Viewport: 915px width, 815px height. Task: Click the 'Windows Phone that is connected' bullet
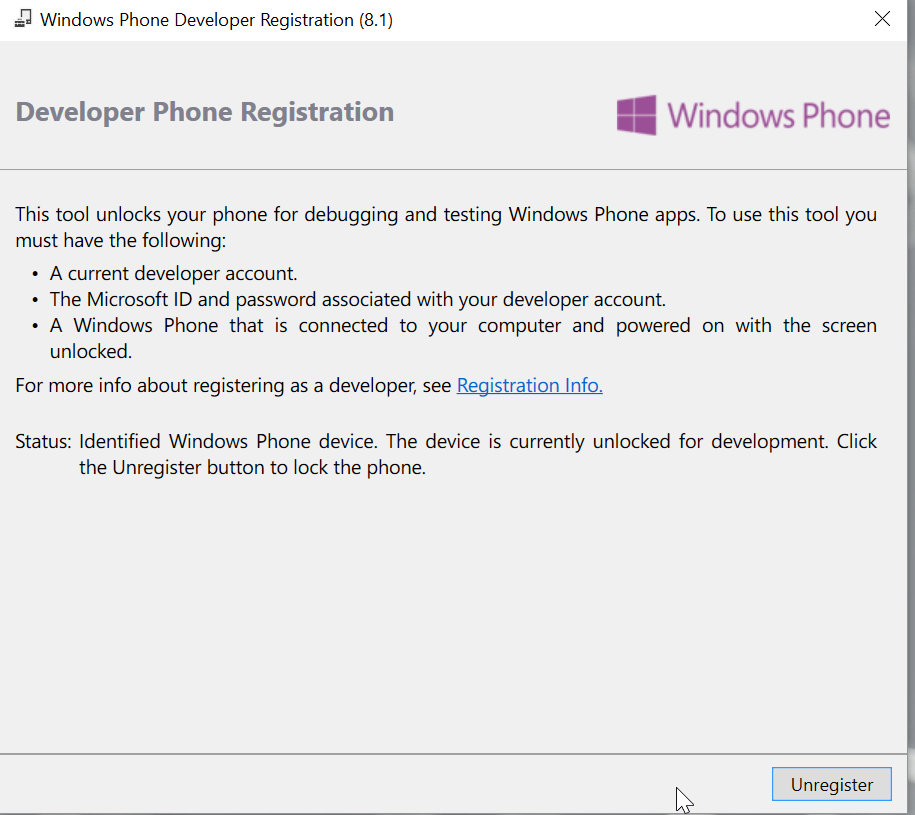463,338
